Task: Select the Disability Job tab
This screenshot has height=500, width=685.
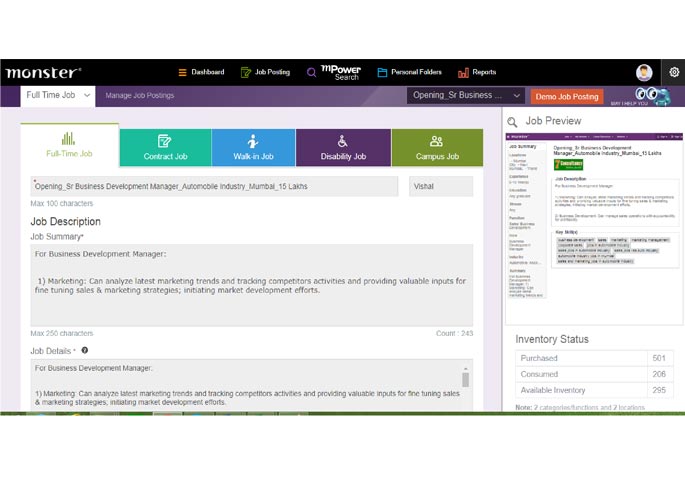Action: [343, 148]
